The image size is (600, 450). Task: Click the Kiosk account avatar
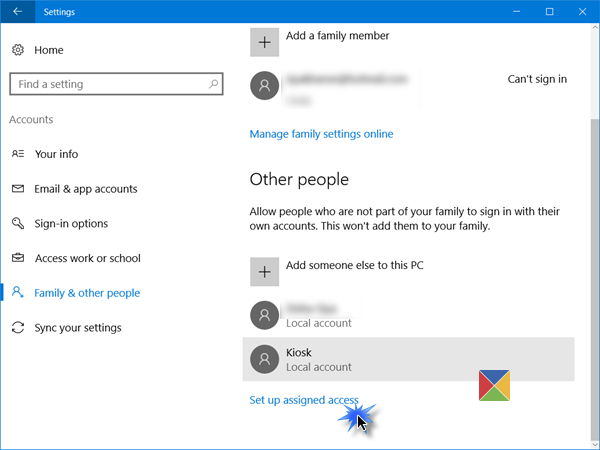click(x=264, y=359)
